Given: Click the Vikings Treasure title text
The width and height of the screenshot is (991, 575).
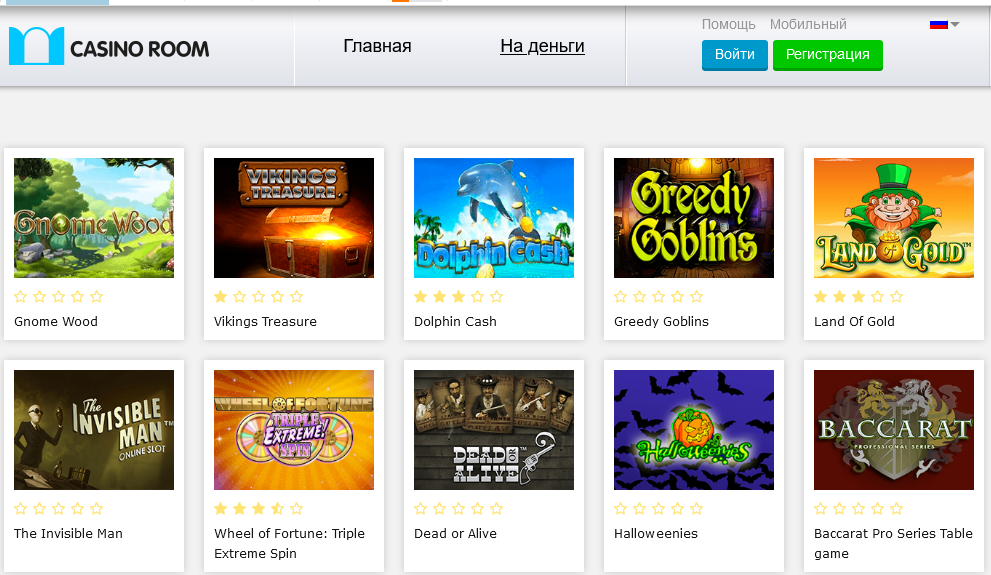Looking at the screenshot, I should coord(265,322).
